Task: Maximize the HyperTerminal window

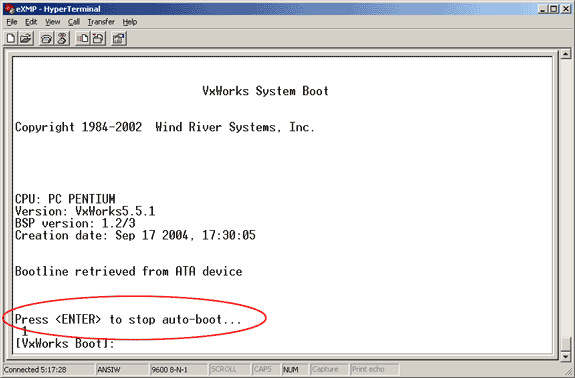Action: [554, 9]
